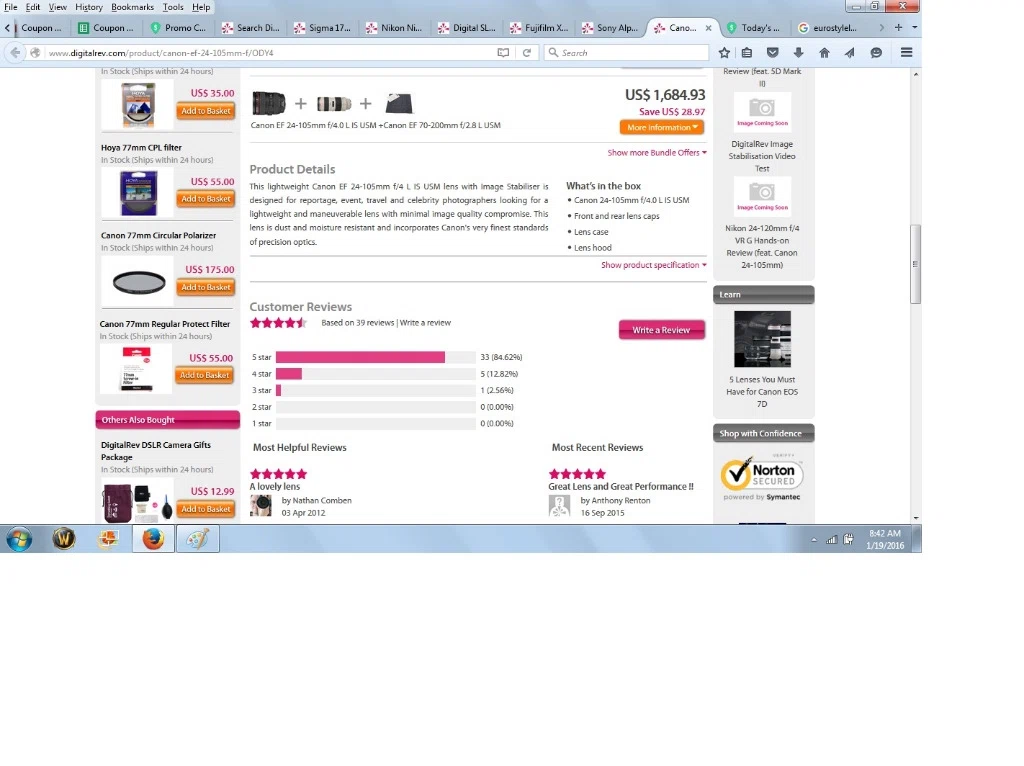Viewport: 1024px width, 766px height.
Task: Switch to the Nikon Ni... tab
Action: coord(394,28)
